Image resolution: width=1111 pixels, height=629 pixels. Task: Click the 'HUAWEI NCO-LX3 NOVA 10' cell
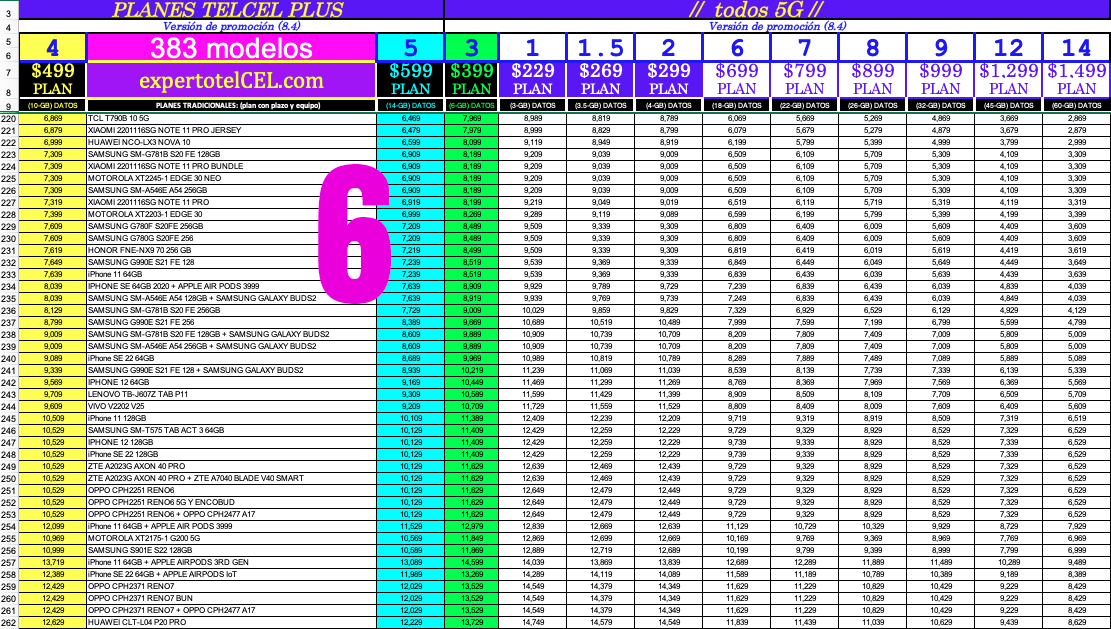pos(231,142)
